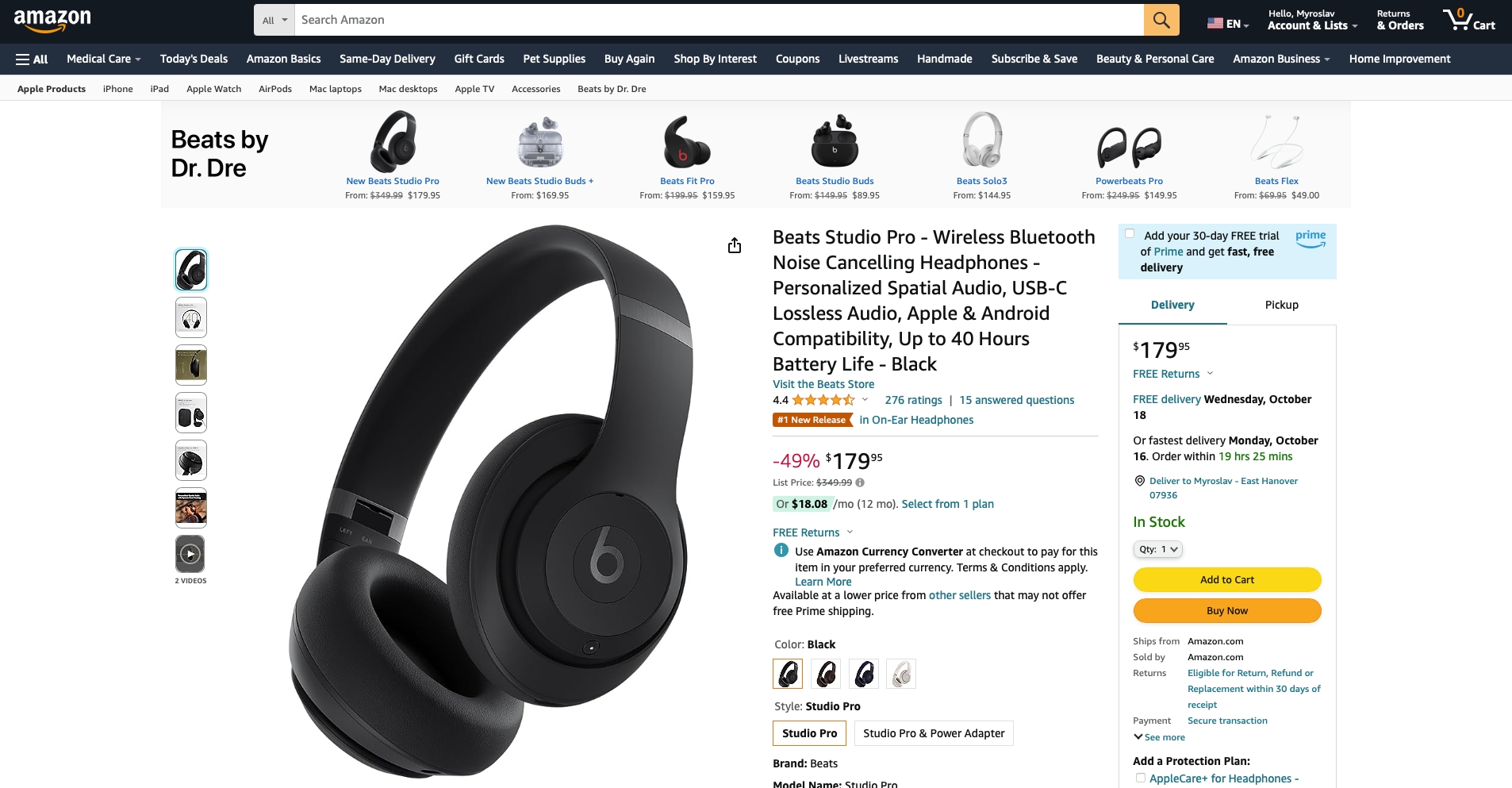1512x788 pixels.
Task: Open the shopping cart icon
Action: pos(1468,20)
